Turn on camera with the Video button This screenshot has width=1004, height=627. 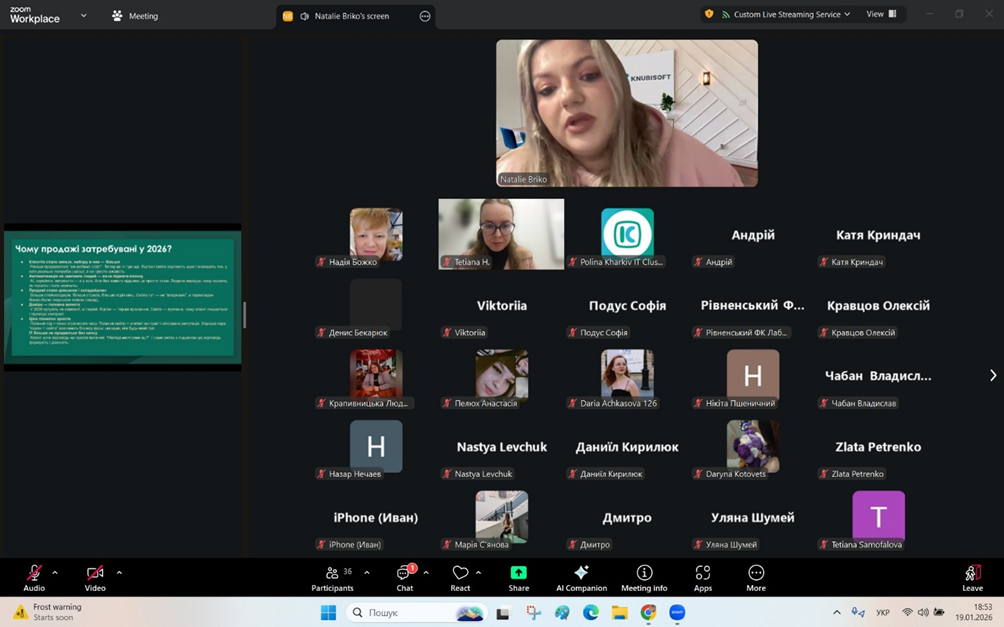click(95, 576)
